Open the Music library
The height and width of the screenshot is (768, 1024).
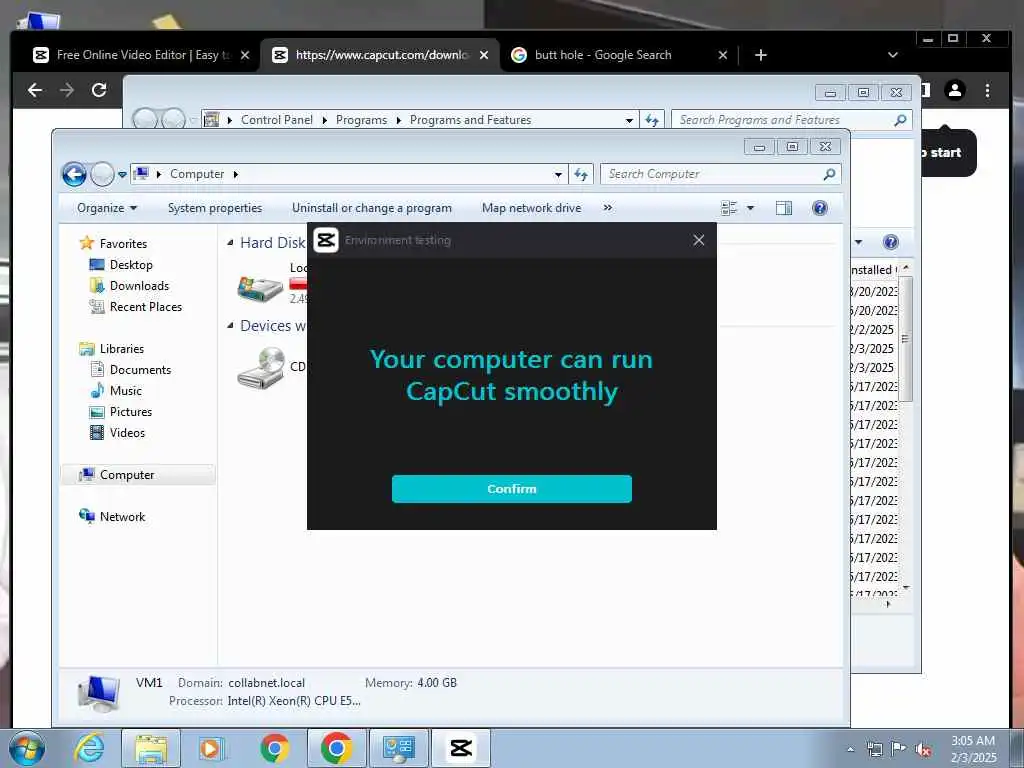click(125, 391)
